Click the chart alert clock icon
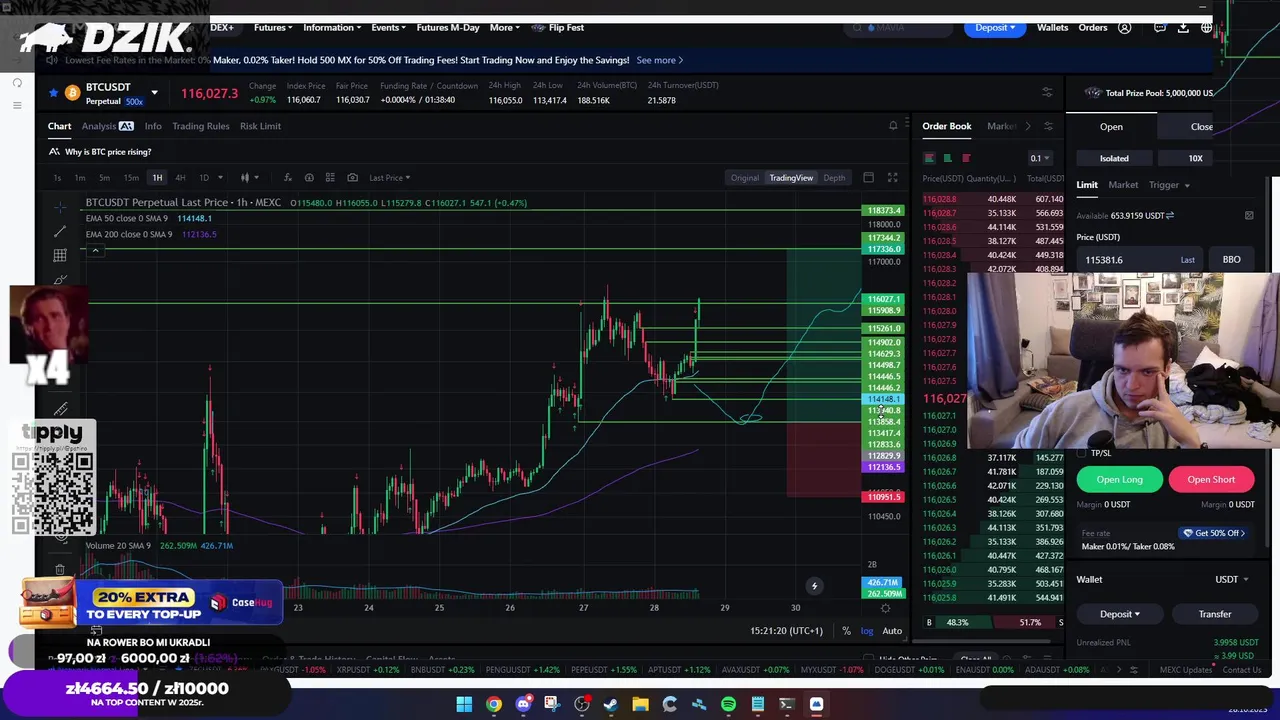The width and height of the screenshot is (1280, 720). coord(309,178)
